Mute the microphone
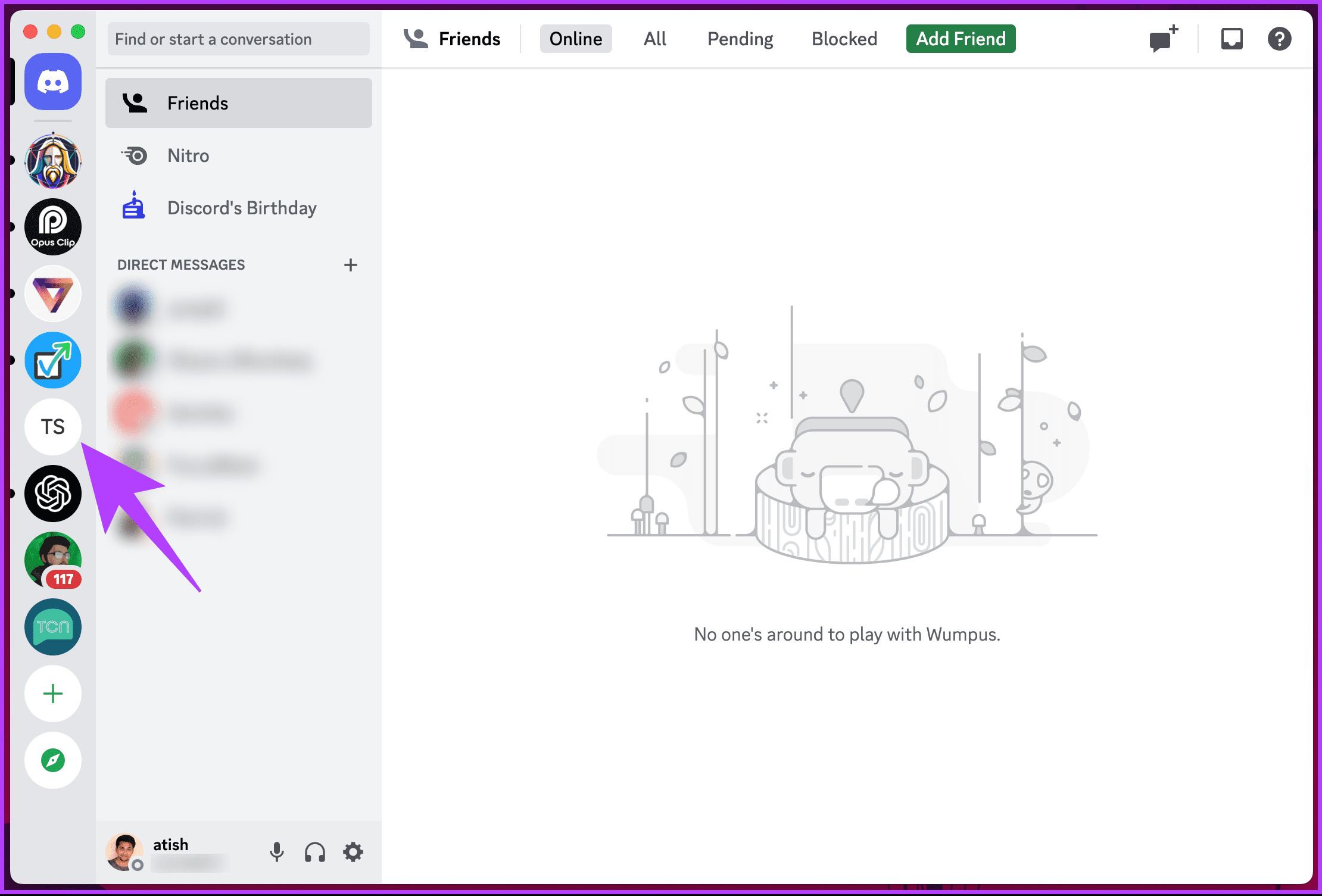This screenshot has height=896, width=1322. (277, 852)
